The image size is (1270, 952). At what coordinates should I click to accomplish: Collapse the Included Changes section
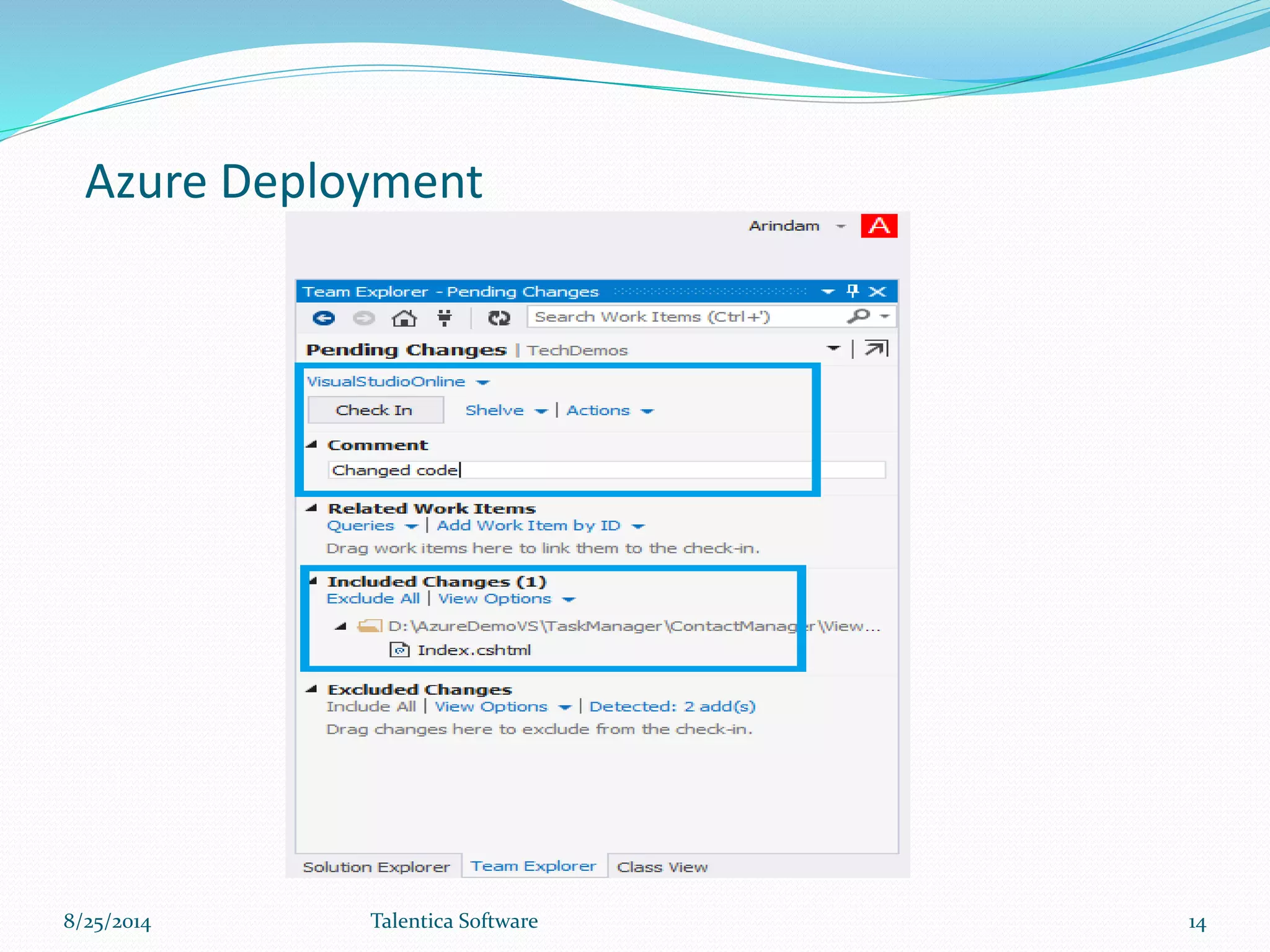coord(314,581)
